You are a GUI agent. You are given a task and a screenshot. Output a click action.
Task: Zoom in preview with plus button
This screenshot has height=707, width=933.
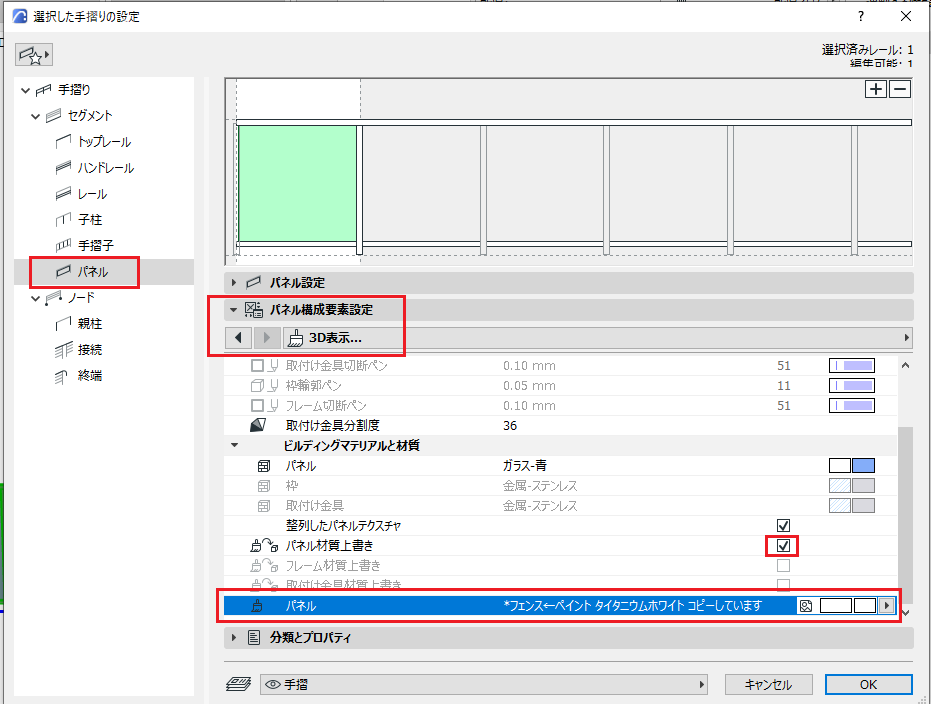(x=876, y=89)
